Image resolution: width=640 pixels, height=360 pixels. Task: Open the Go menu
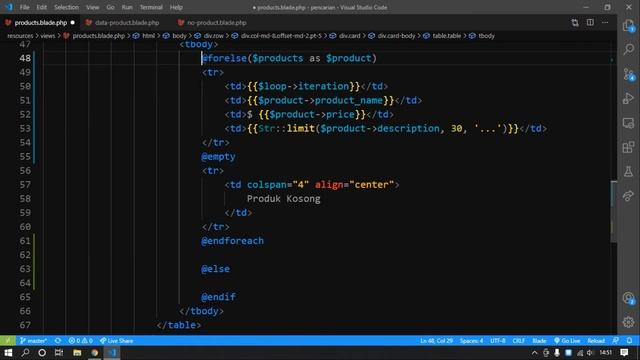tap(111, 7)
